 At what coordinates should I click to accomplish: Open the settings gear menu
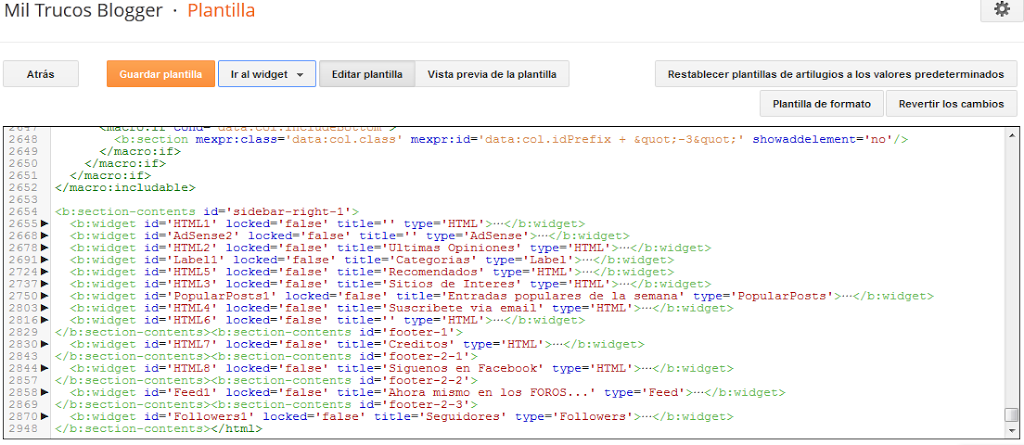coord(1001,10)
